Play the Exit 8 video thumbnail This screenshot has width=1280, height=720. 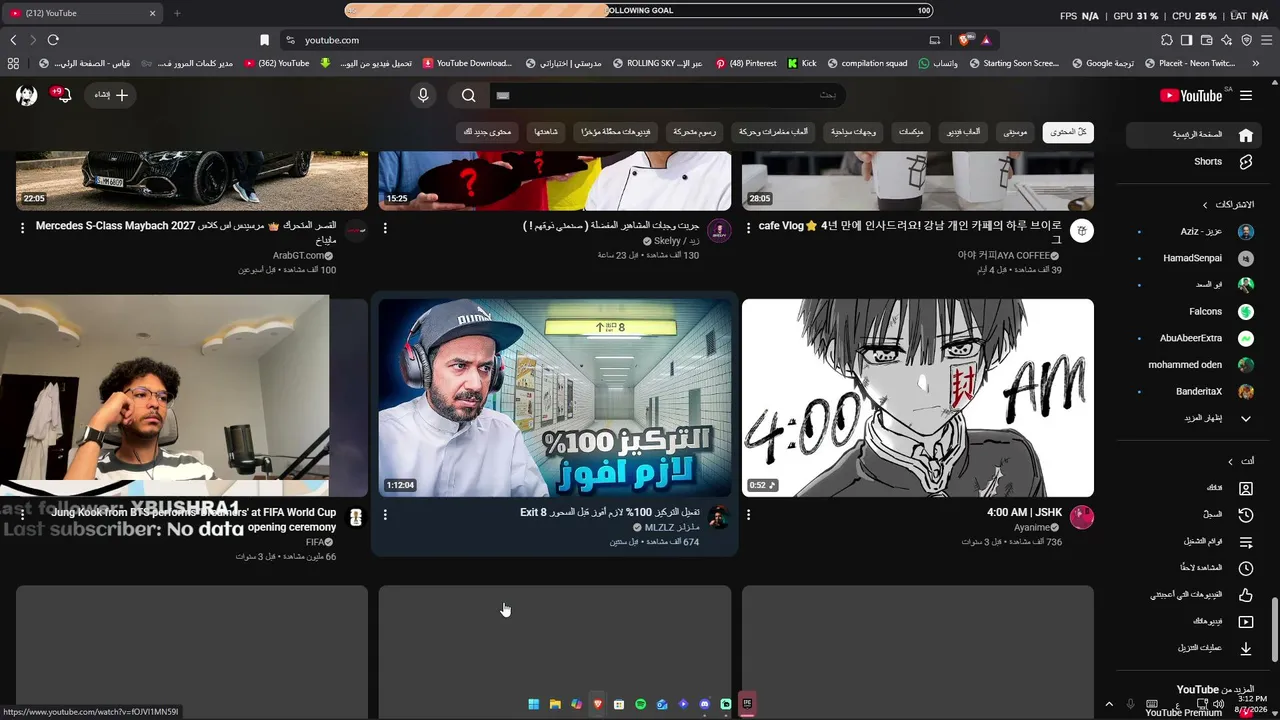tap(555, 398)
